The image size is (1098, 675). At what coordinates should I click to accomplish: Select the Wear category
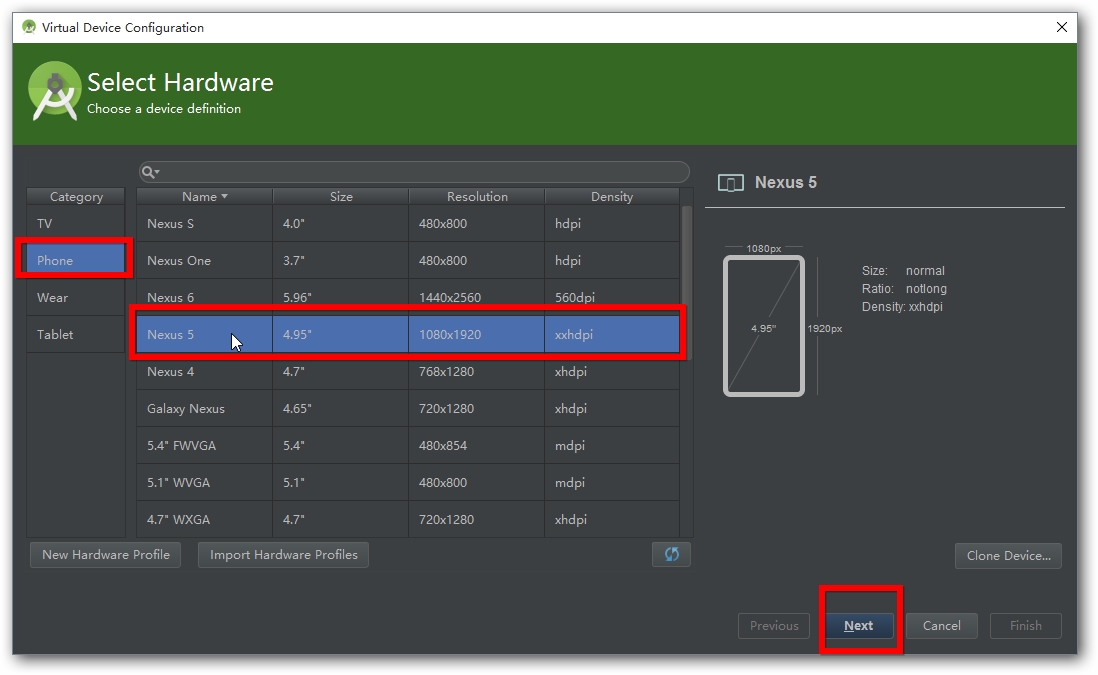(x=76, y=298)
